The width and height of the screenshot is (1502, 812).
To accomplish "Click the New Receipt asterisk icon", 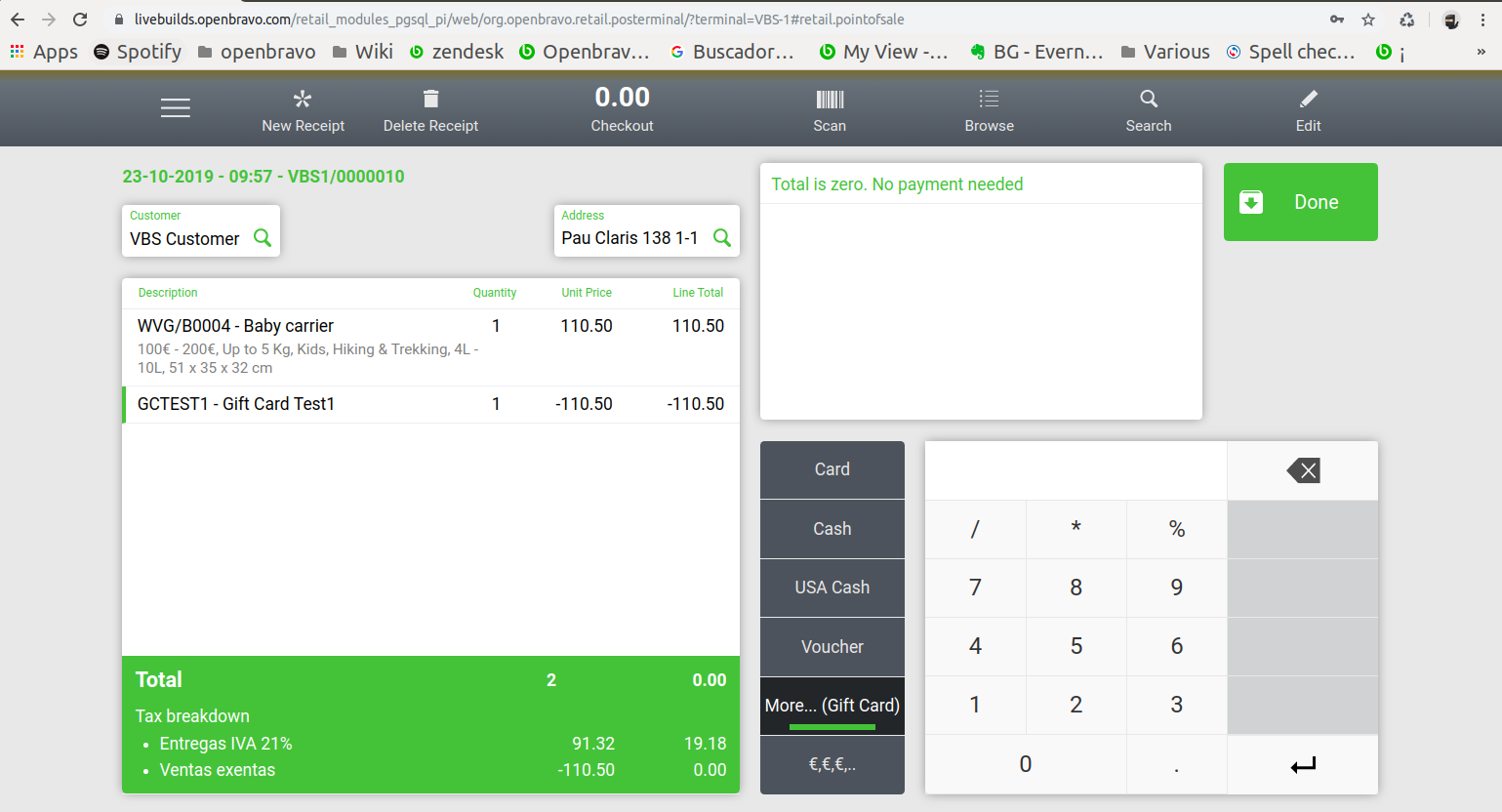I will 303,99.
